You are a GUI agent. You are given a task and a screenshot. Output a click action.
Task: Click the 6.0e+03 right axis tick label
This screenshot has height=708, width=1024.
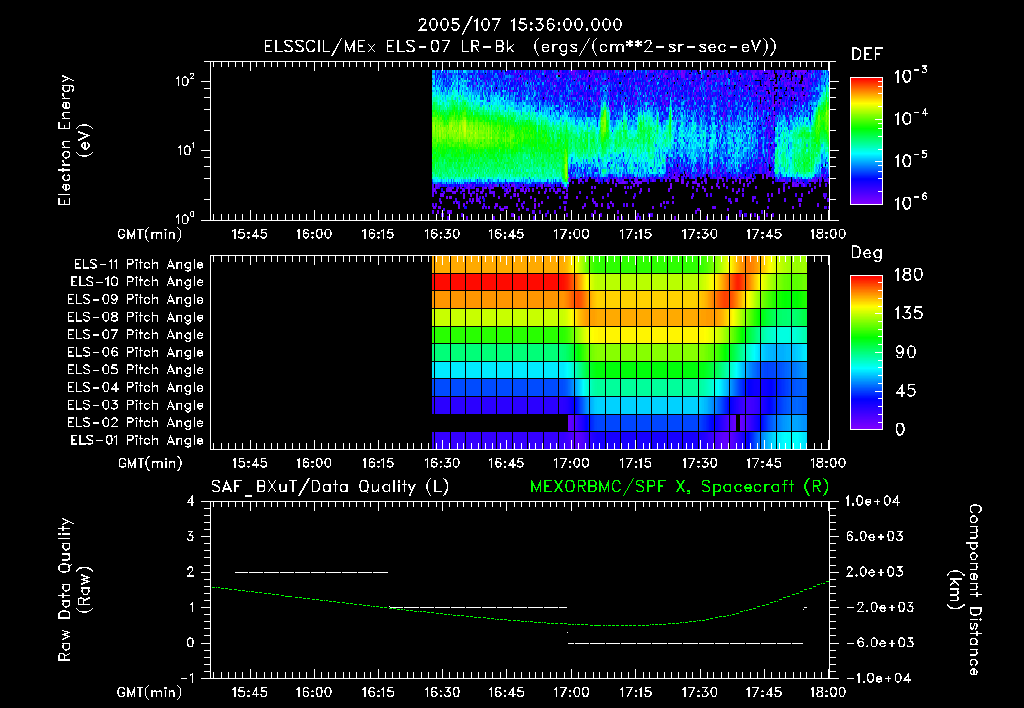[x=874, y=537]
